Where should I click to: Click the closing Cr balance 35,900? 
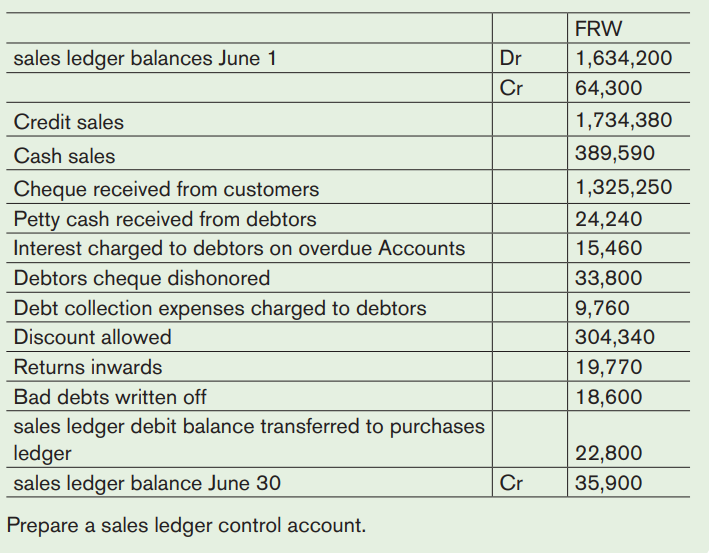coord(609,483)
